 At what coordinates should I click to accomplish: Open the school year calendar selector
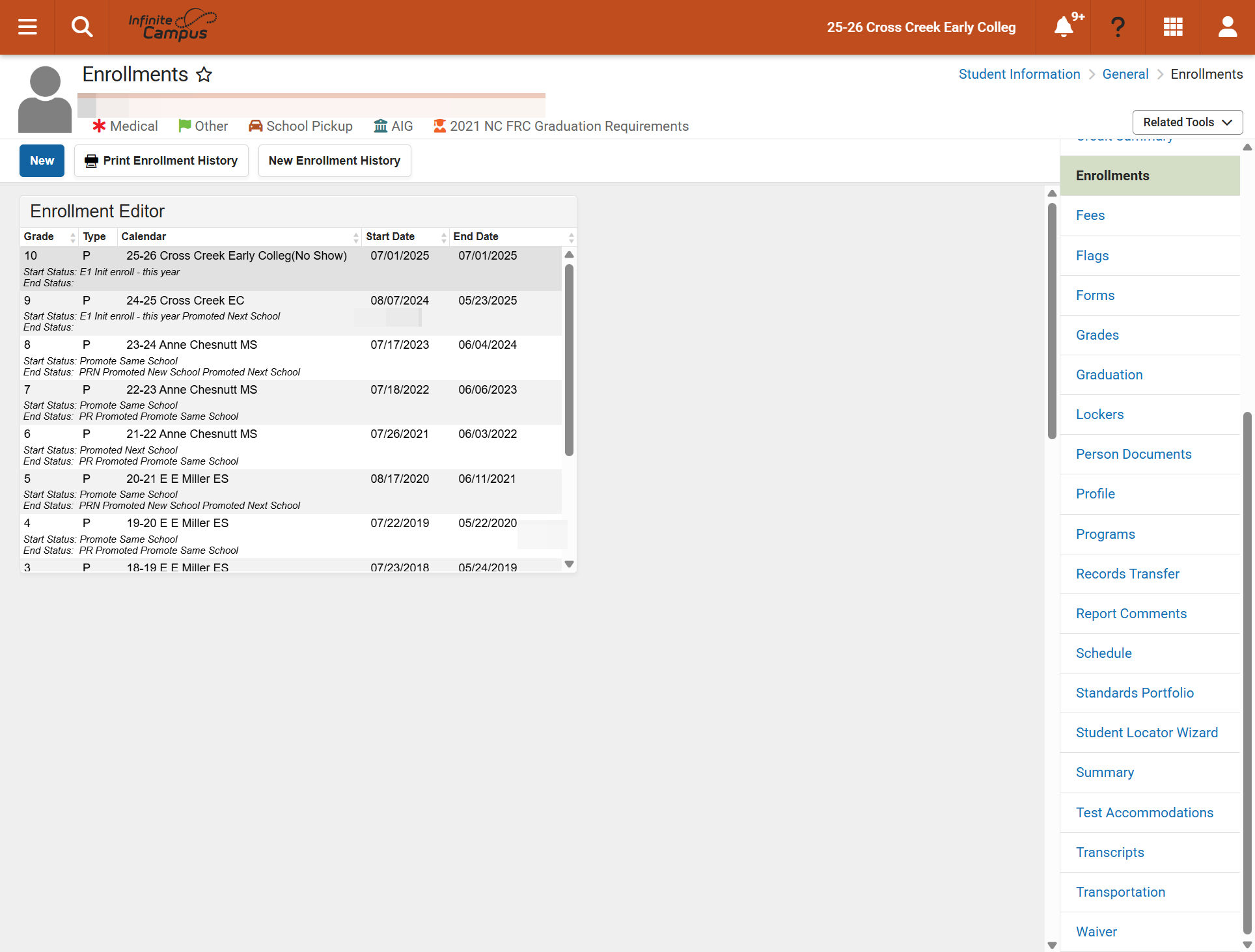click(921, 27)
